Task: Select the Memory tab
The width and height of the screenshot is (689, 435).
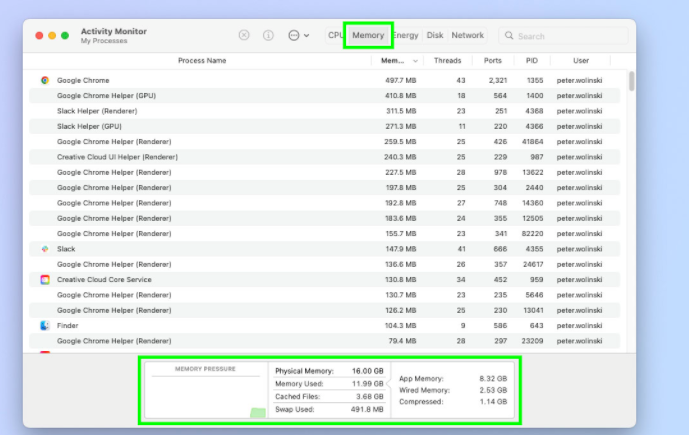Action: 368,35
